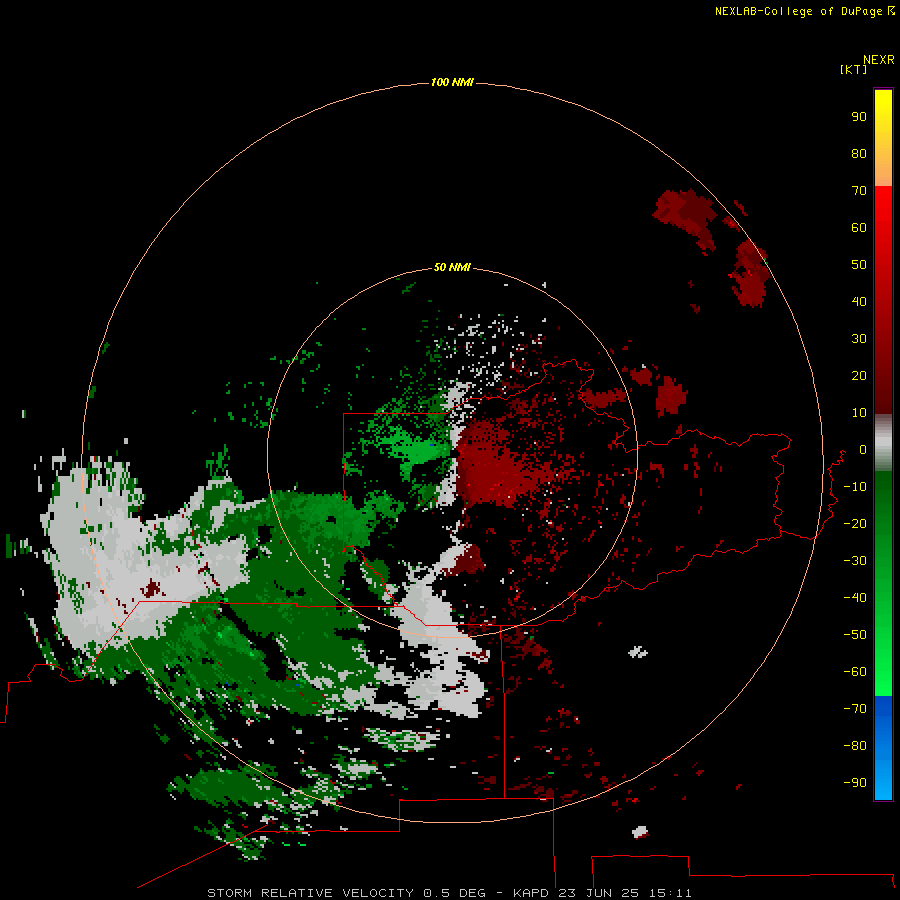Click the NEXR label above the color bar

879,59
